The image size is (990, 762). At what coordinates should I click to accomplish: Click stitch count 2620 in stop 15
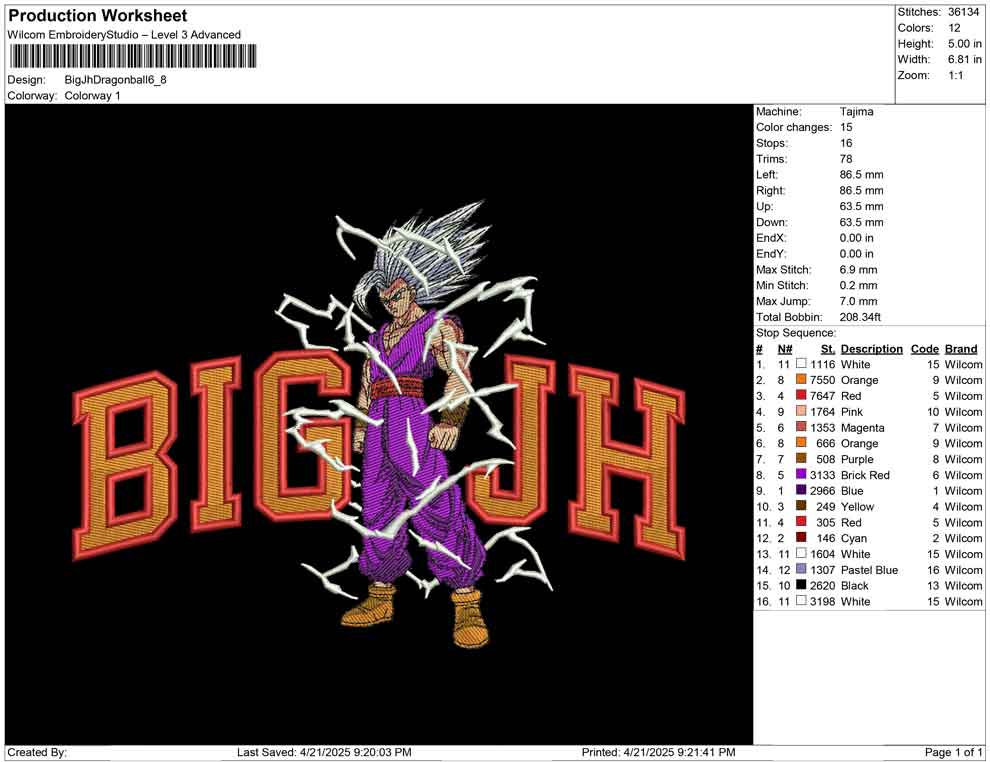823,585
